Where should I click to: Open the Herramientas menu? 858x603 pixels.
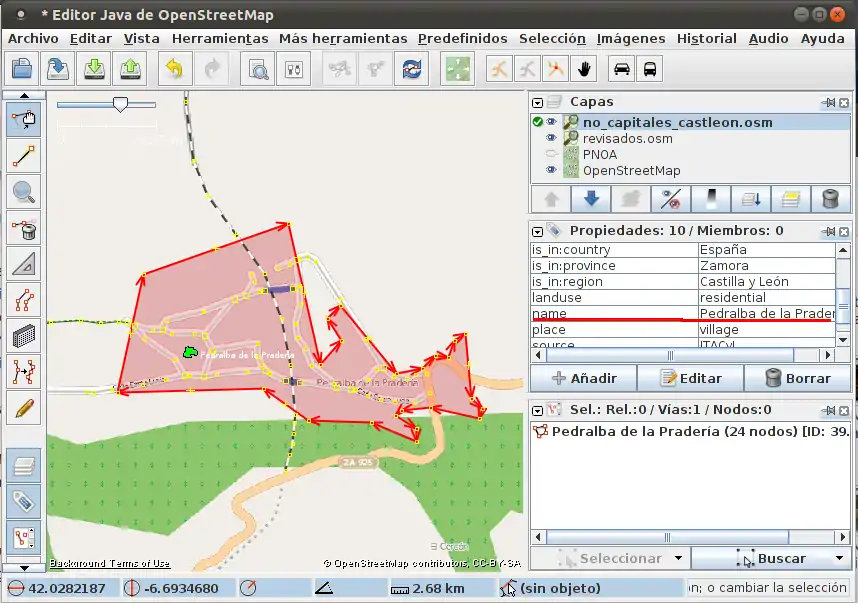coord(219,38)
